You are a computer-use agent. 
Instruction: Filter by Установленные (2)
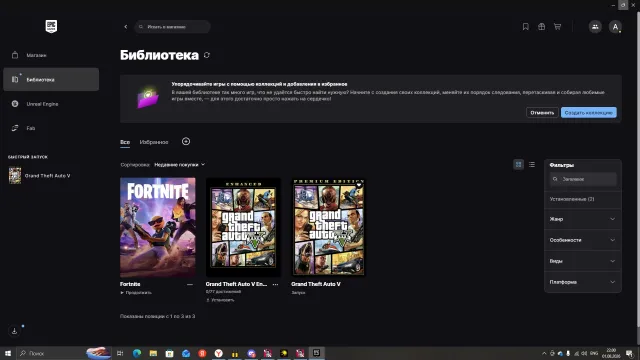(x=572, y=199)
